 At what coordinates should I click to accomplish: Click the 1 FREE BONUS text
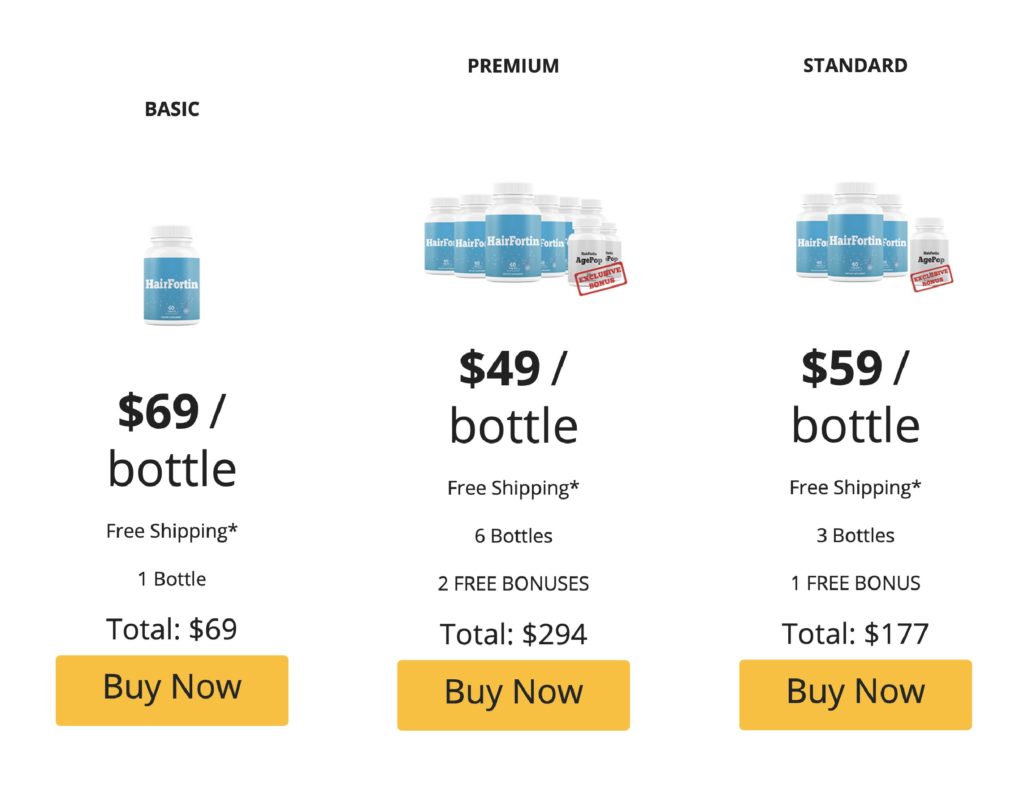pyautogui.click(x=856, y=583)
